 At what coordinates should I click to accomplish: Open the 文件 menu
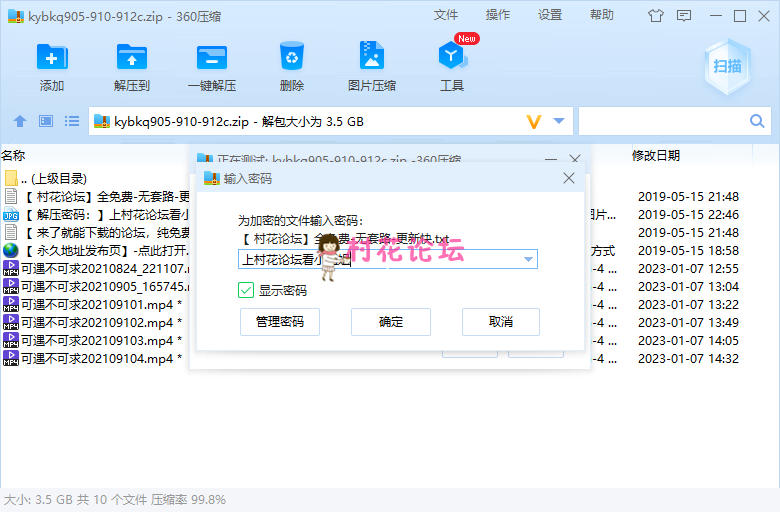(445, 15)
